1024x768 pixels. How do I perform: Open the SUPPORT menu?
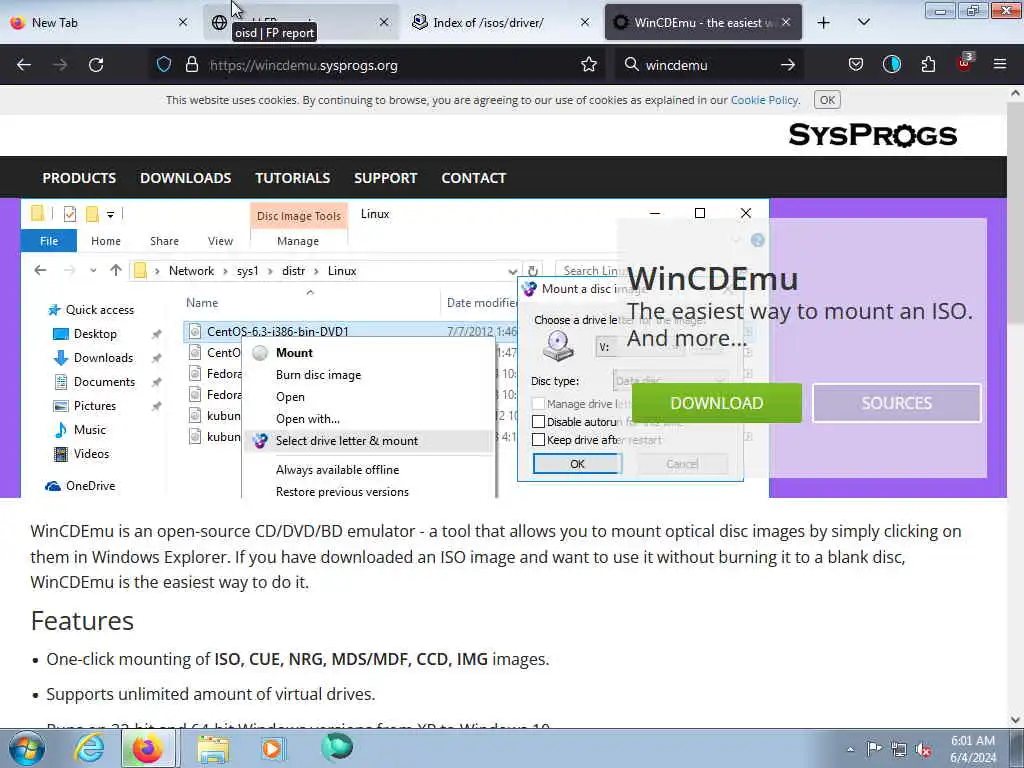385,178
